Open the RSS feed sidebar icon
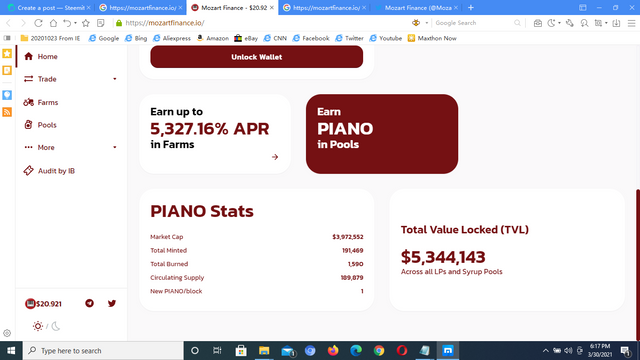This screenshot has width=640, height=360. (x=7, y=112)
